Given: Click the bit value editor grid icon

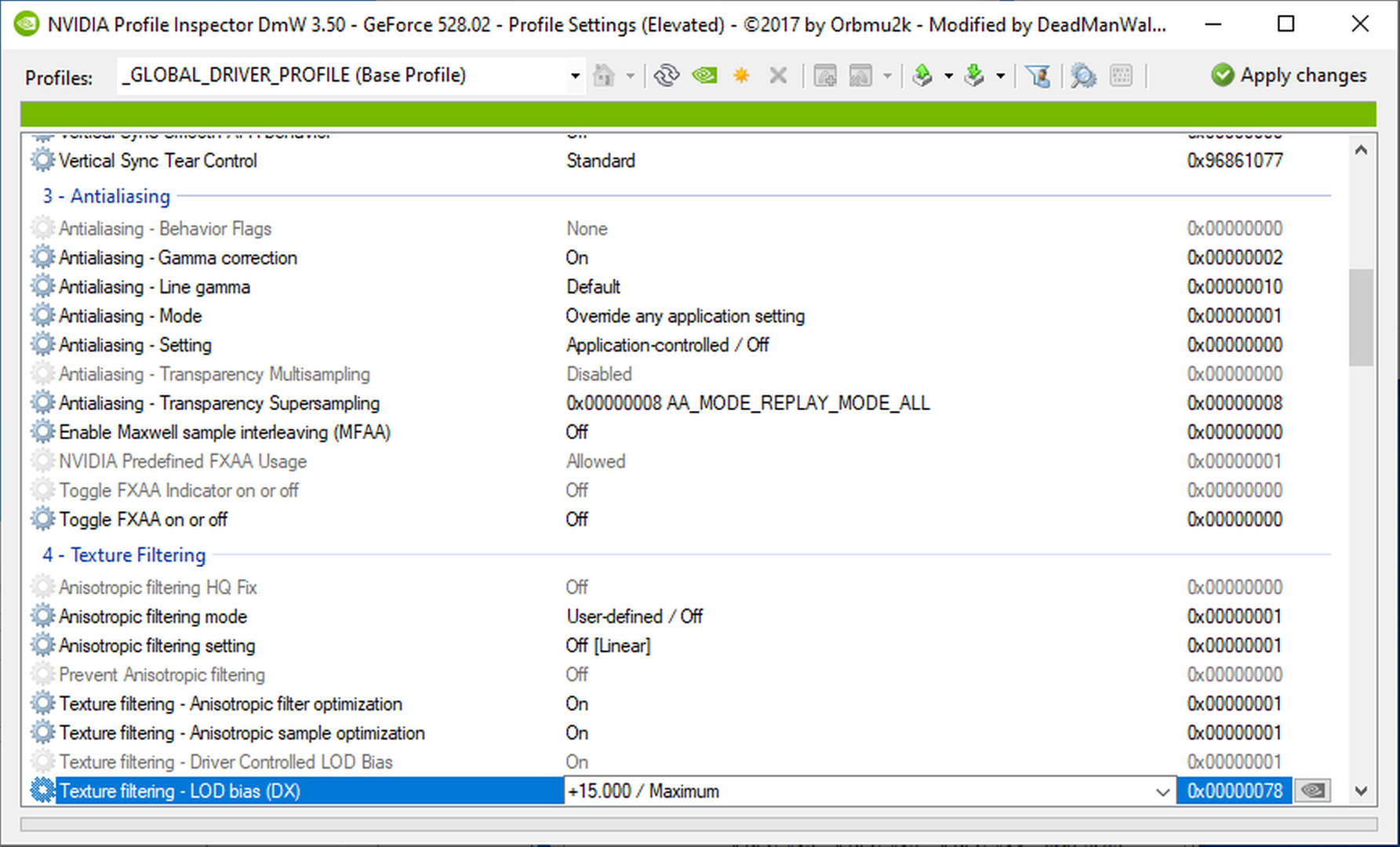Looking at the screenshot, I should (x=1122, y=75).
